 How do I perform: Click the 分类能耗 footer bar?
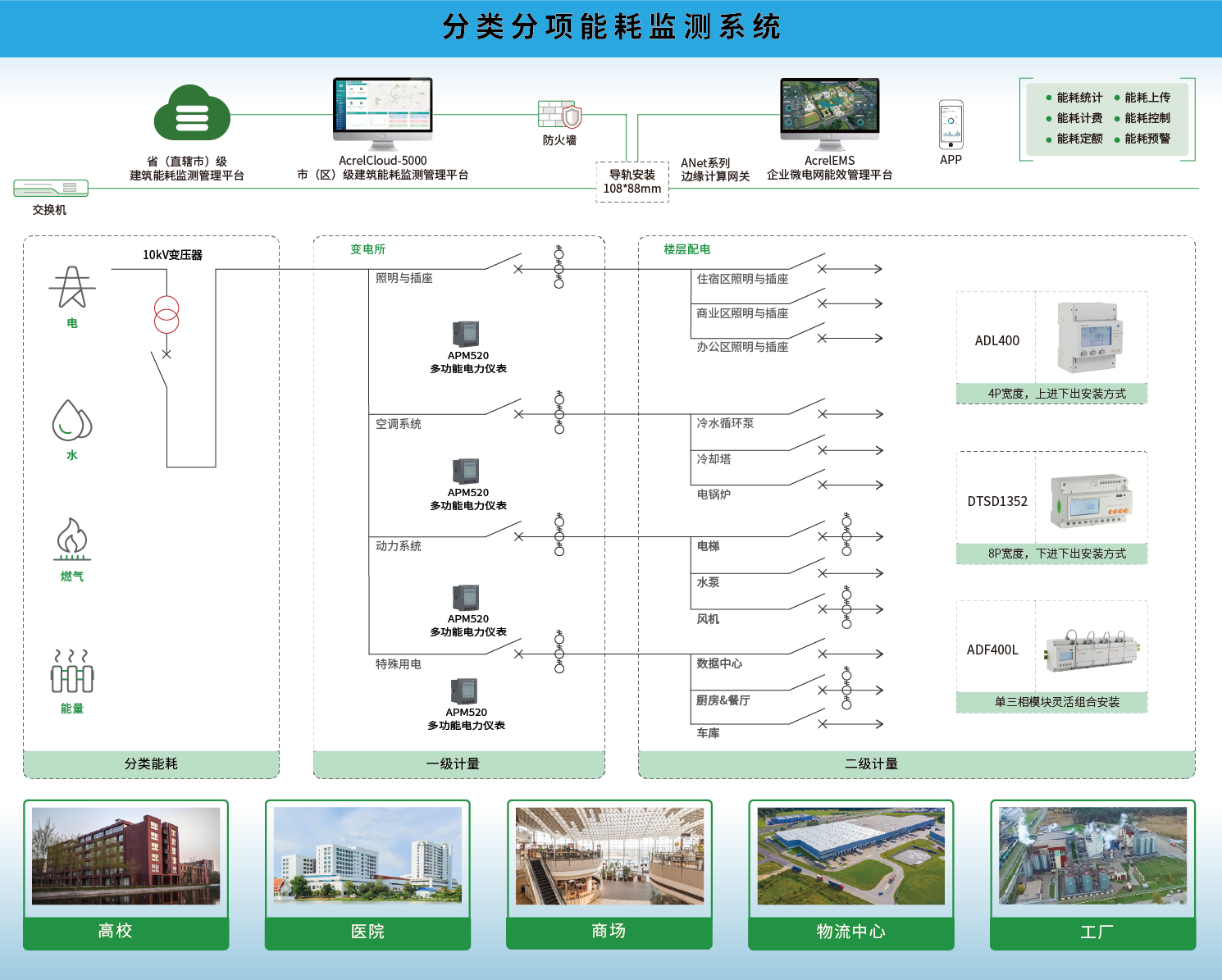(151, 763)
